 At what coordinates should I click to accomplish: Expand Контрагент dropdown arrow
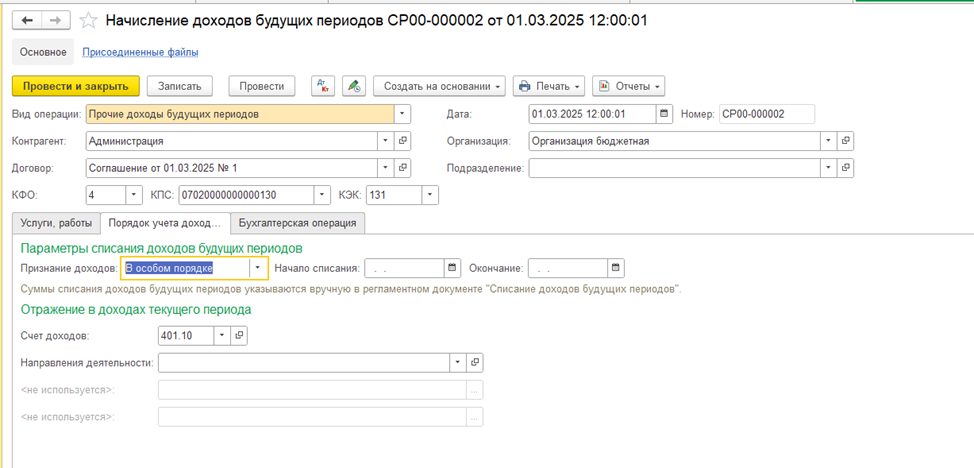tap(386, 141)
